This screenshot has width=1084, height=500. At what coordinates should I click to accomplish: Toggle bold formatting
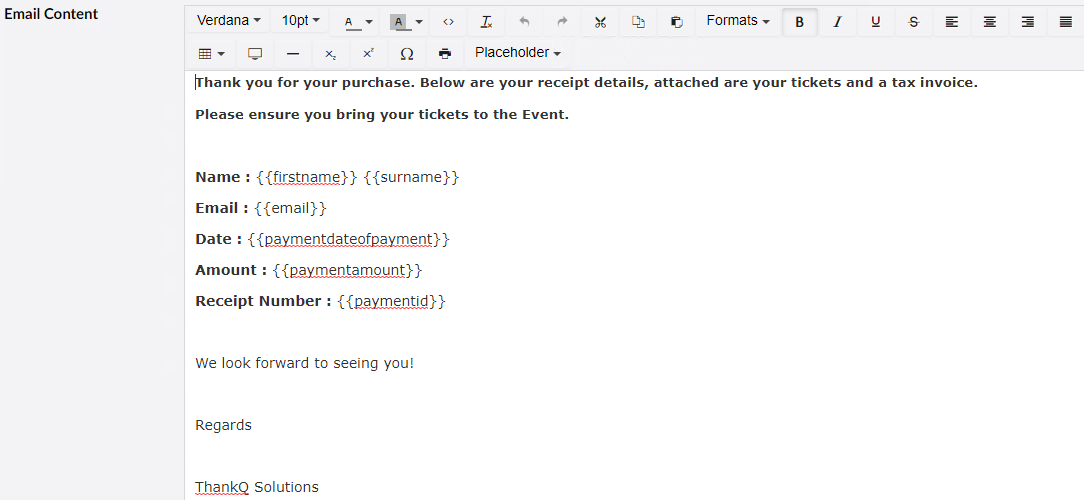point(799,22)
